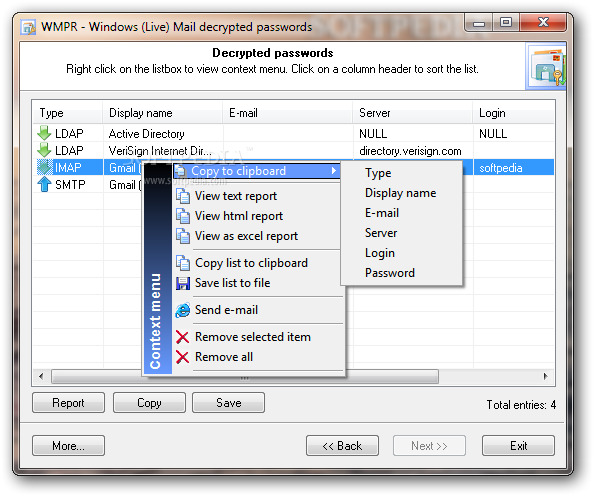Viewport: 594px width, 496px height.
Task: Click the Exit button
Action: [518, 446]
